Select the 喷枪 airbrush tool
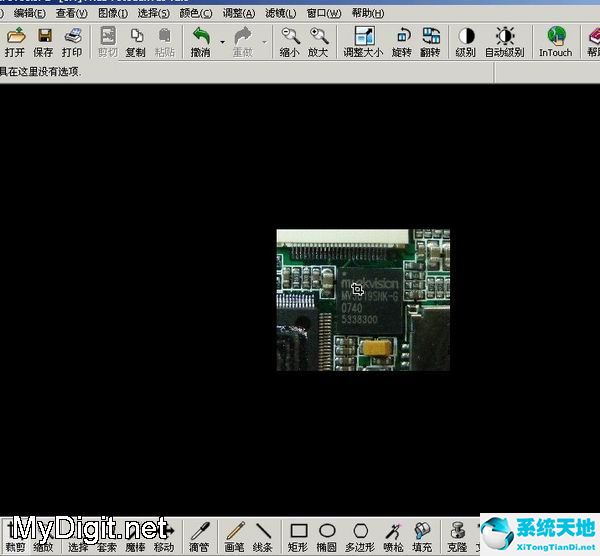This screenshot has width=600, height=556. pos(393,537)
